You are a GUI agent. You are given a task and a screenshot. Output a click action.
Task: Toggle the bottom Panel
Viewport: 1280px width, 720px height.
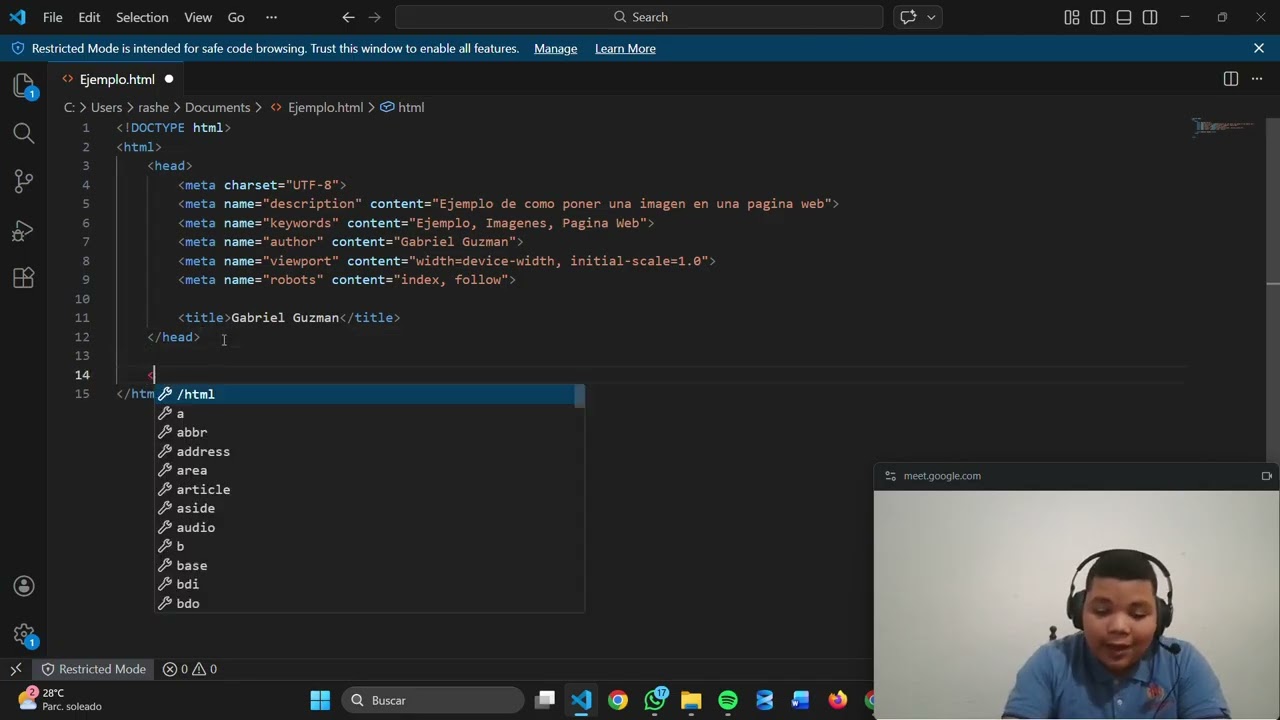pos(1124,17)
